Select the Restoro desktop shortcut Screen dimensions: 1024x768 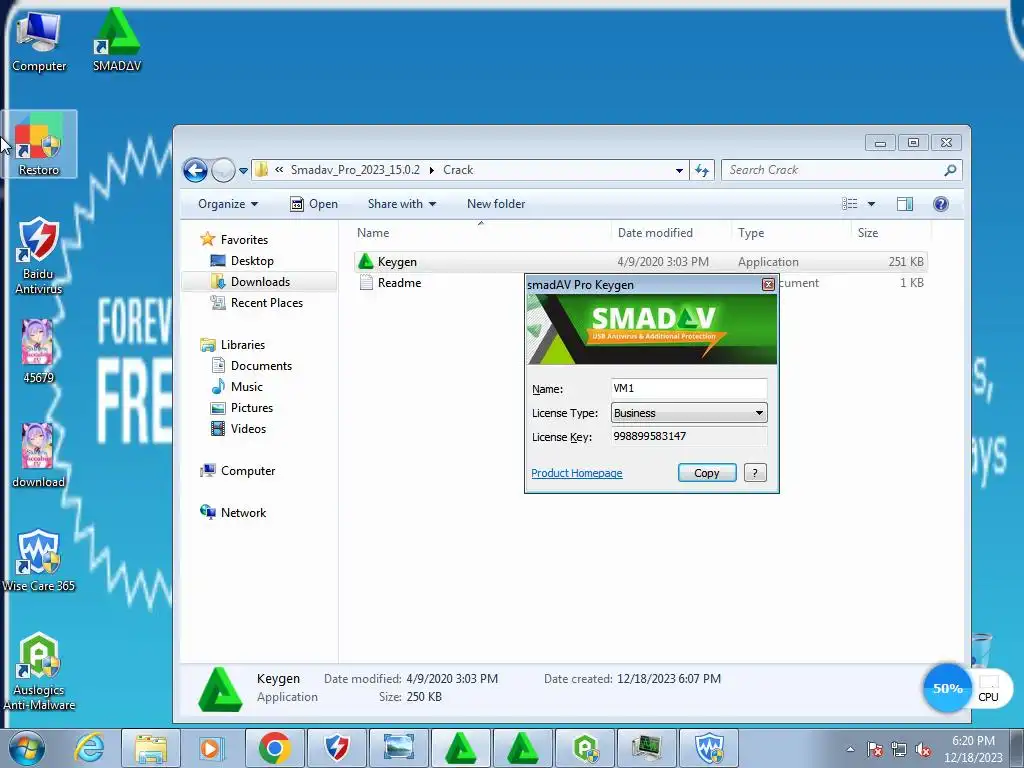pyautogui.click(x=39, y=144)
